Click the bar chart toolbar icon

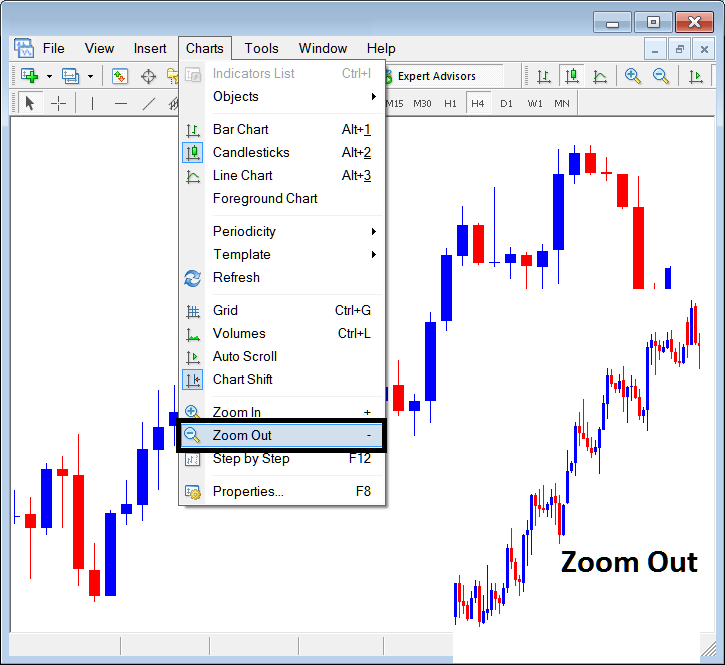[543, 76]
